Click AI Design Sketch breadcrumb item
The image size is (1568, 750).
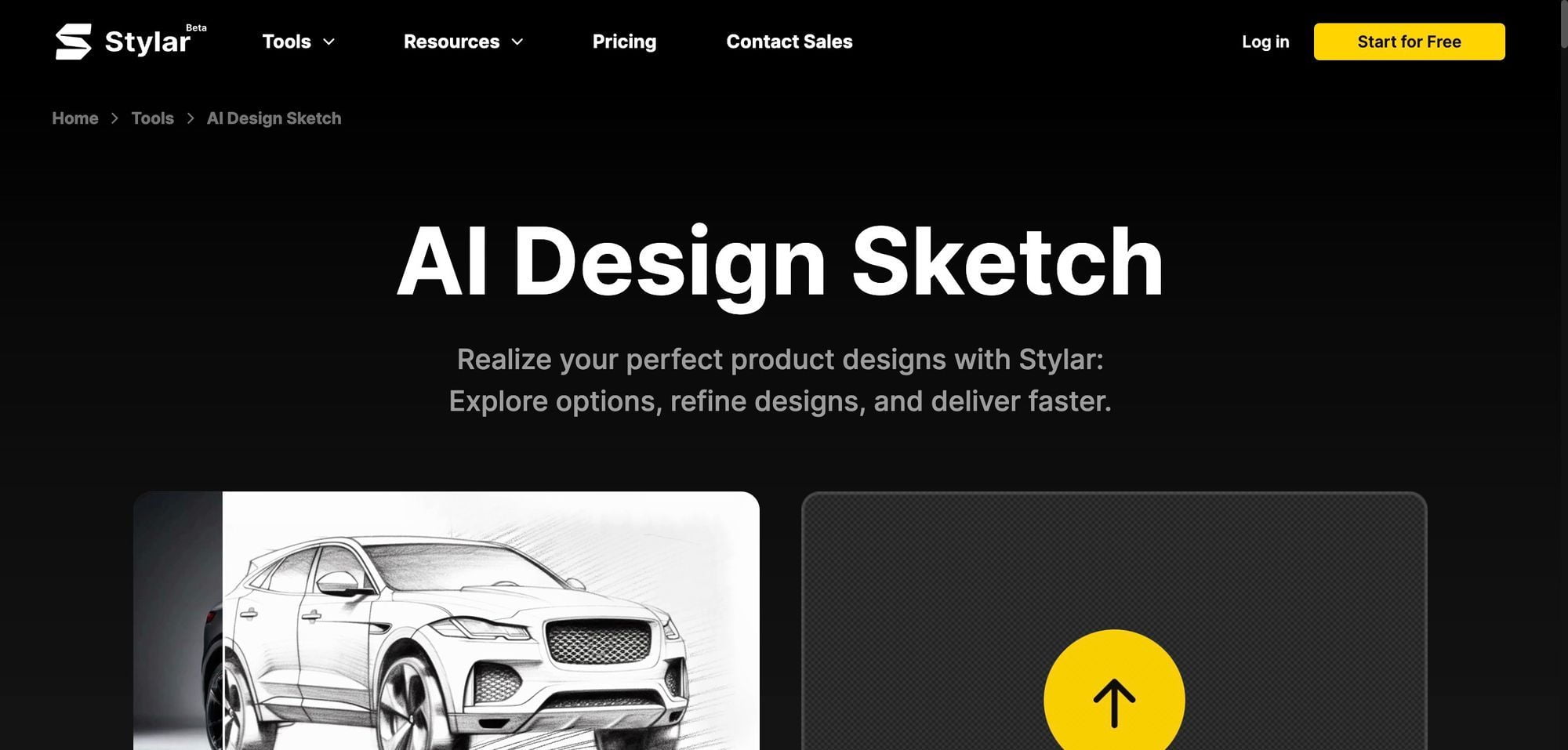tap(274, 118)
